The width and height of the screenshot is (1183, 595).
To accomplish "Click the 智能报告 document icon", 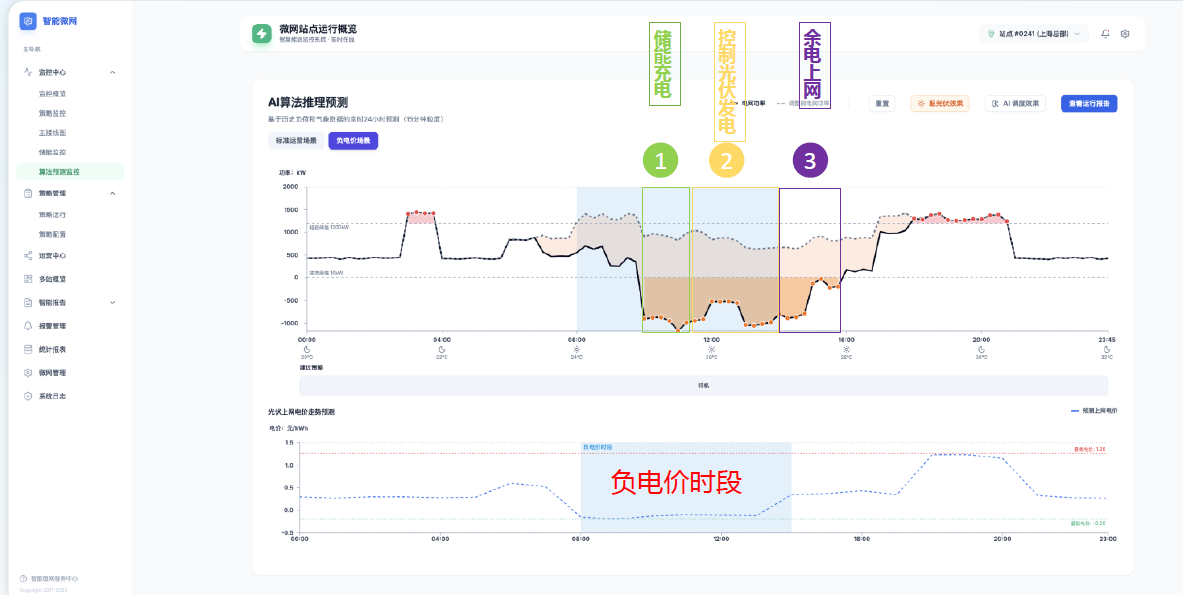I will tap(28, 302).
